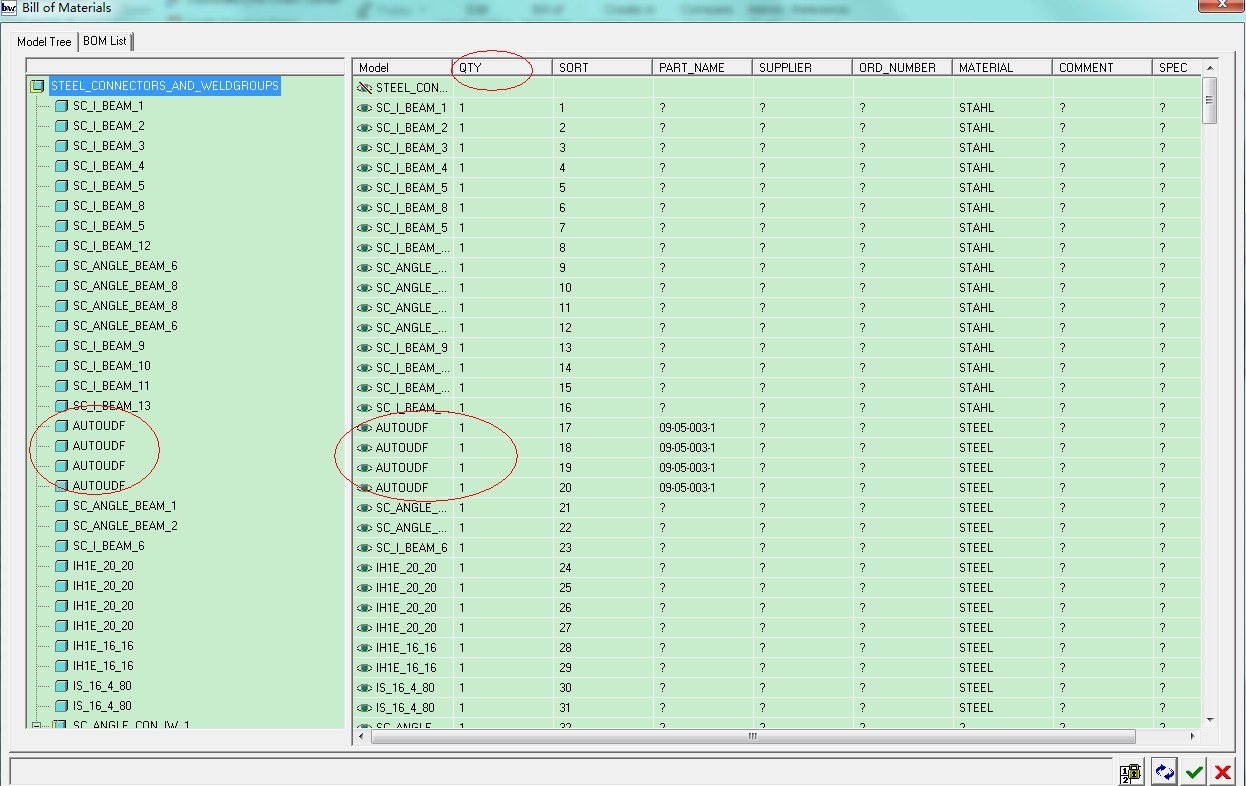Click the part icon beside tree item SC_I_BEAM_6
1246x786 pixels.
[x=61, y=546]
